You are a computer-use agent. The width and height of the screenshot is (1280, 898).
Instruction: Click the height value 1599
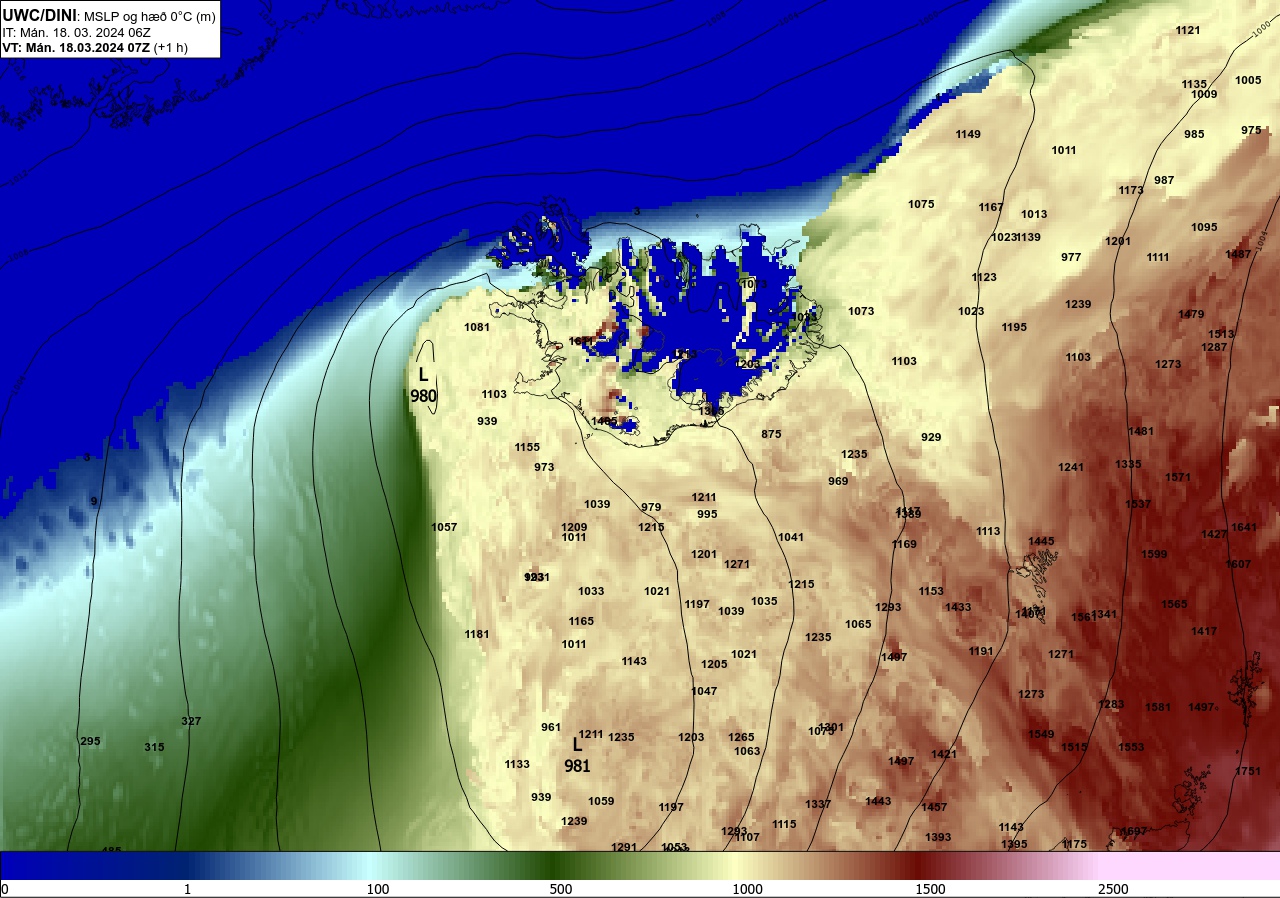(1154, 554)
